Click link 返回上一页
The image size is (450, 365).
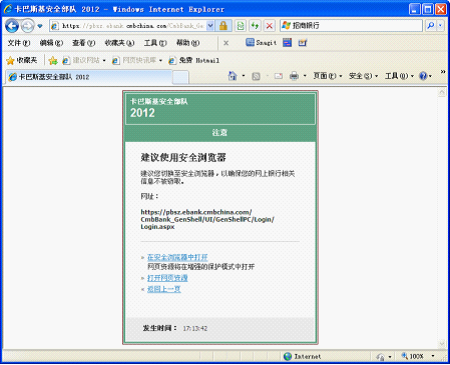pyautogui.click(x=164, y=289)
